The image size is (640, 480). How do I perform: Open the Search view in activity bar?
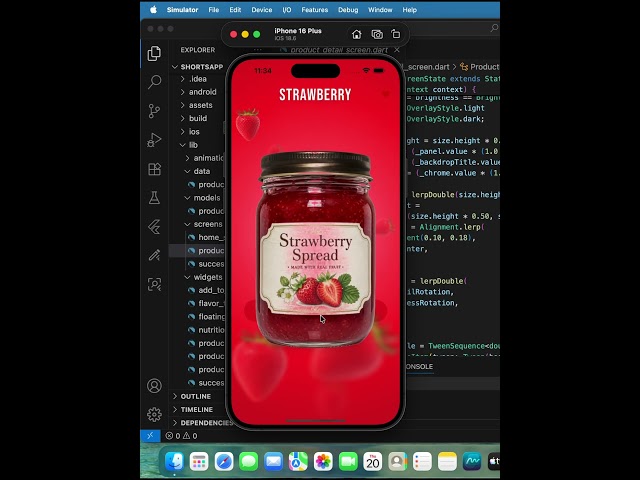154,82
